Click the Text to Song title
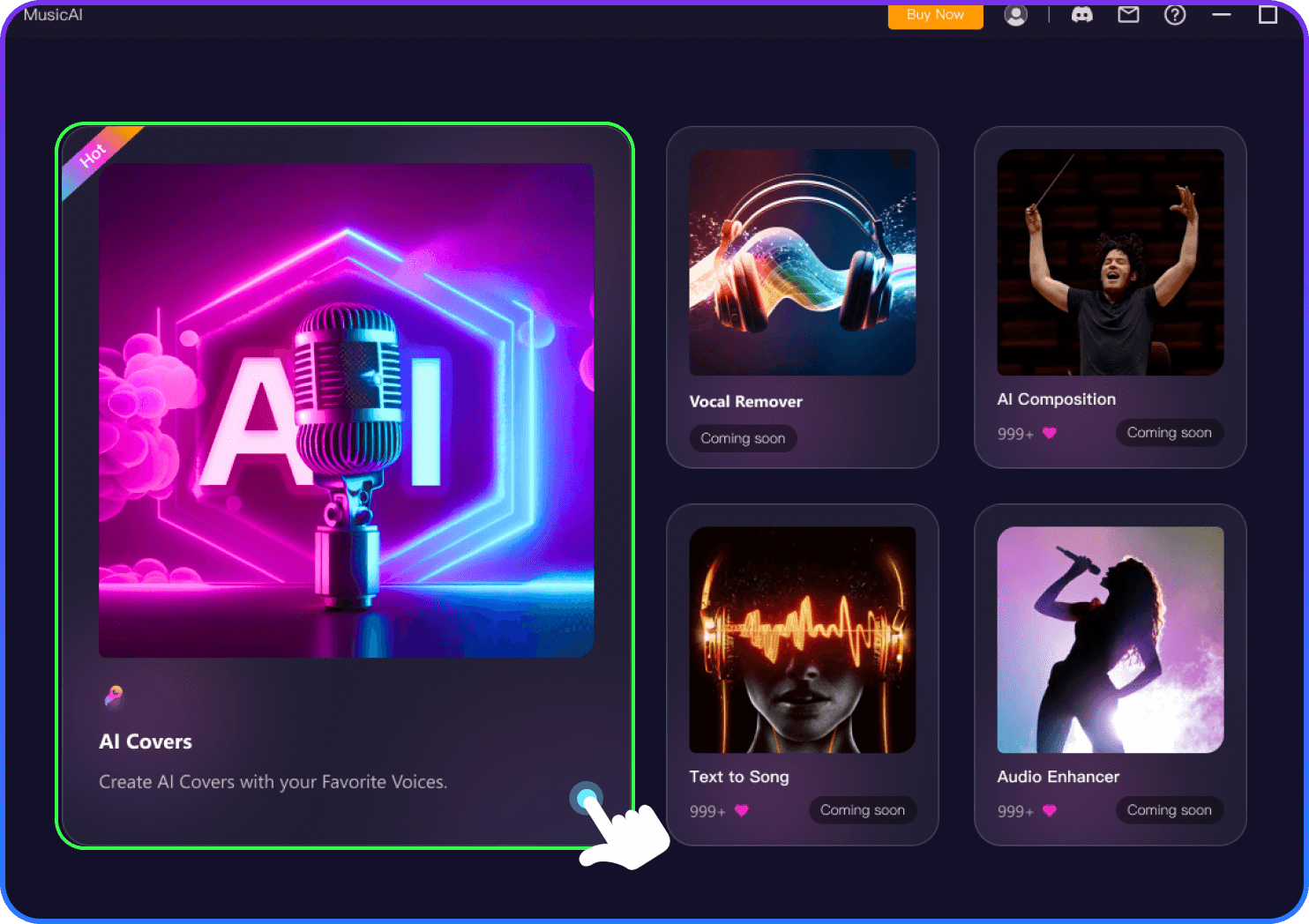 tap(739, 777)
